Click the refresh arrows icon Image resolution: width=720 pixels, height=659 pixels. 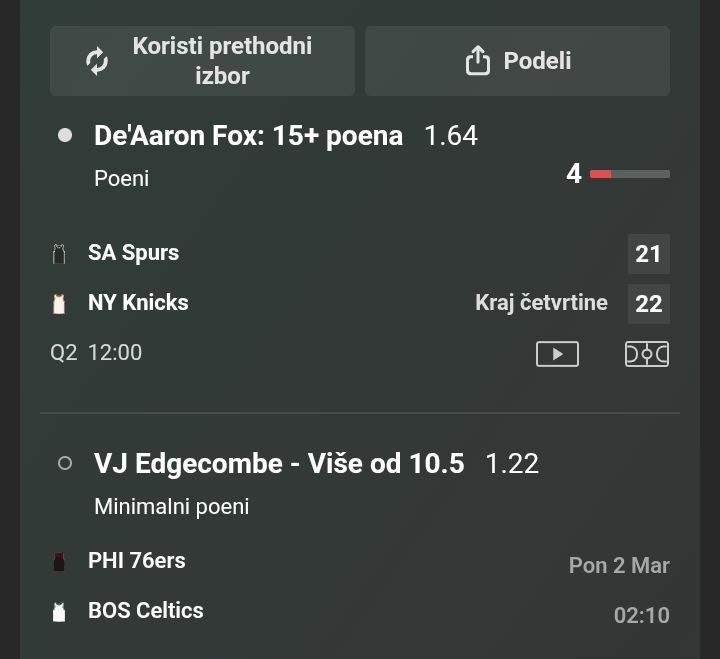[x=97, y=61]
